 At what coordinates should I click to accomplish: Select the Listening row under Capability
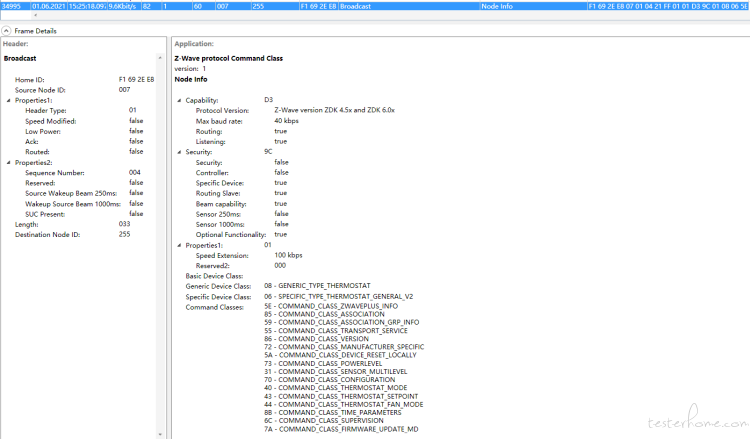click(241, 142)
